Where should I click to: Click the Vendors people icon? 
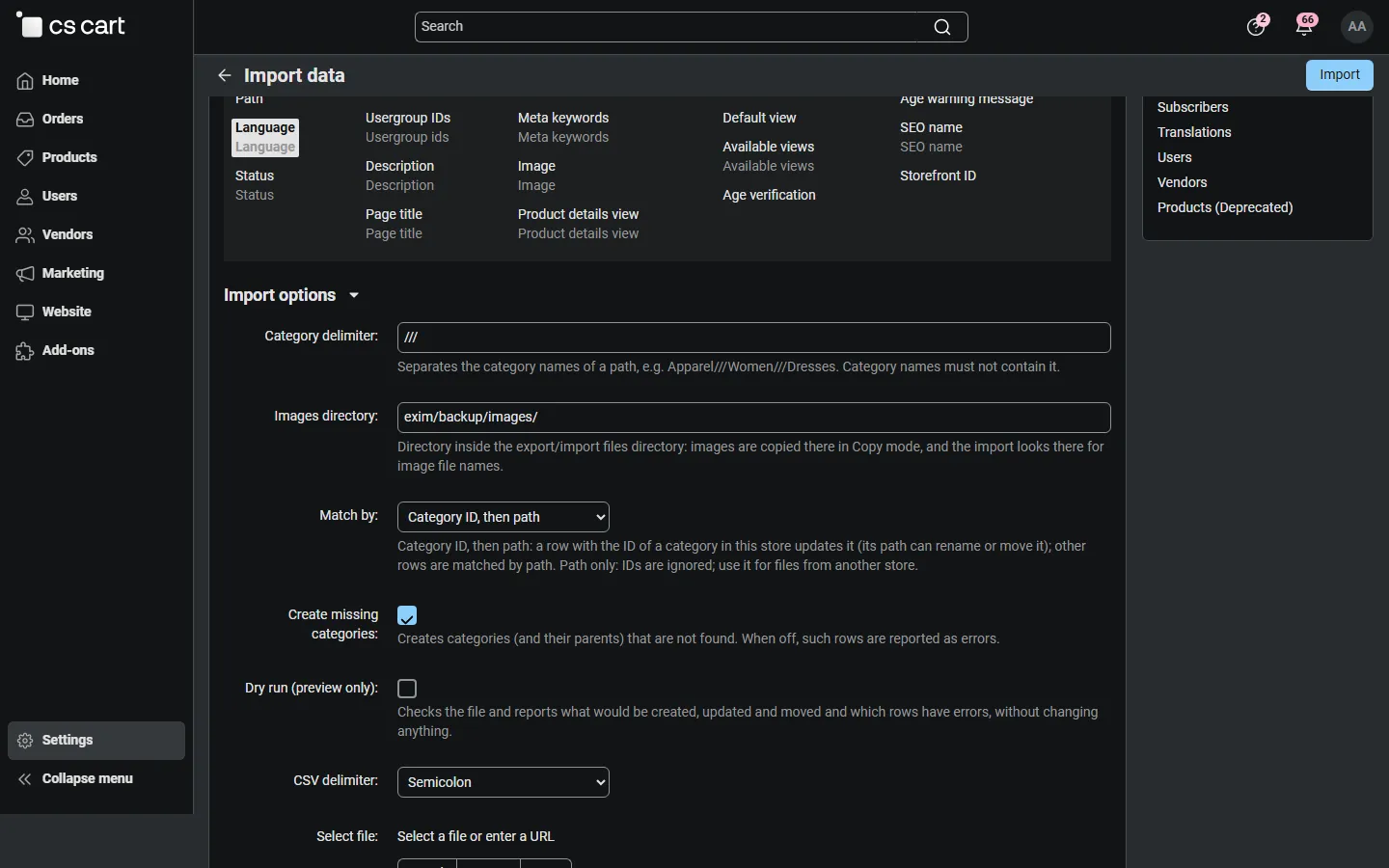(25, 235)
